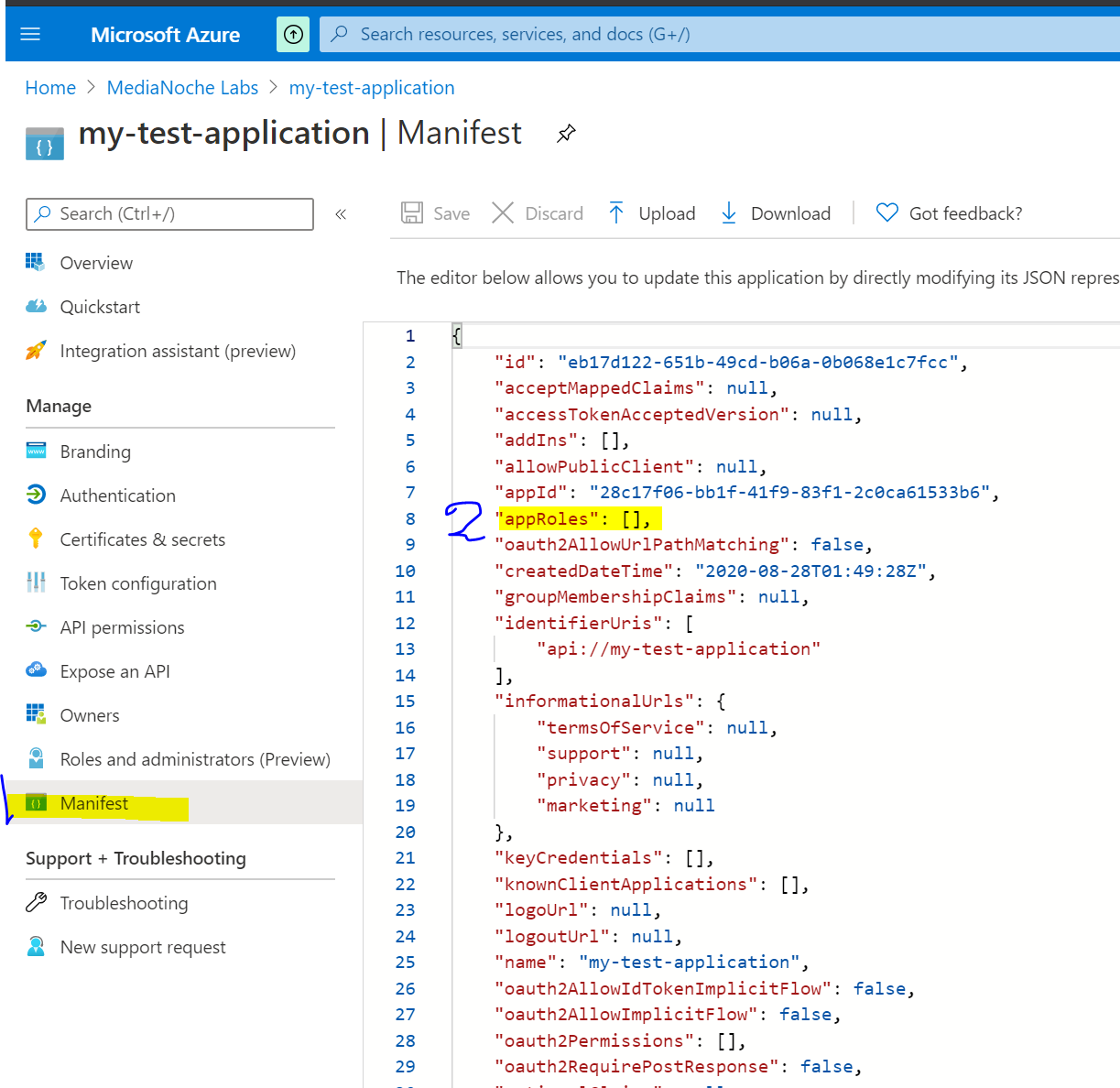Viewport: 1120px width, 1088px height.
Task: Click the feedback heart icon
Action: pos(886,213)
